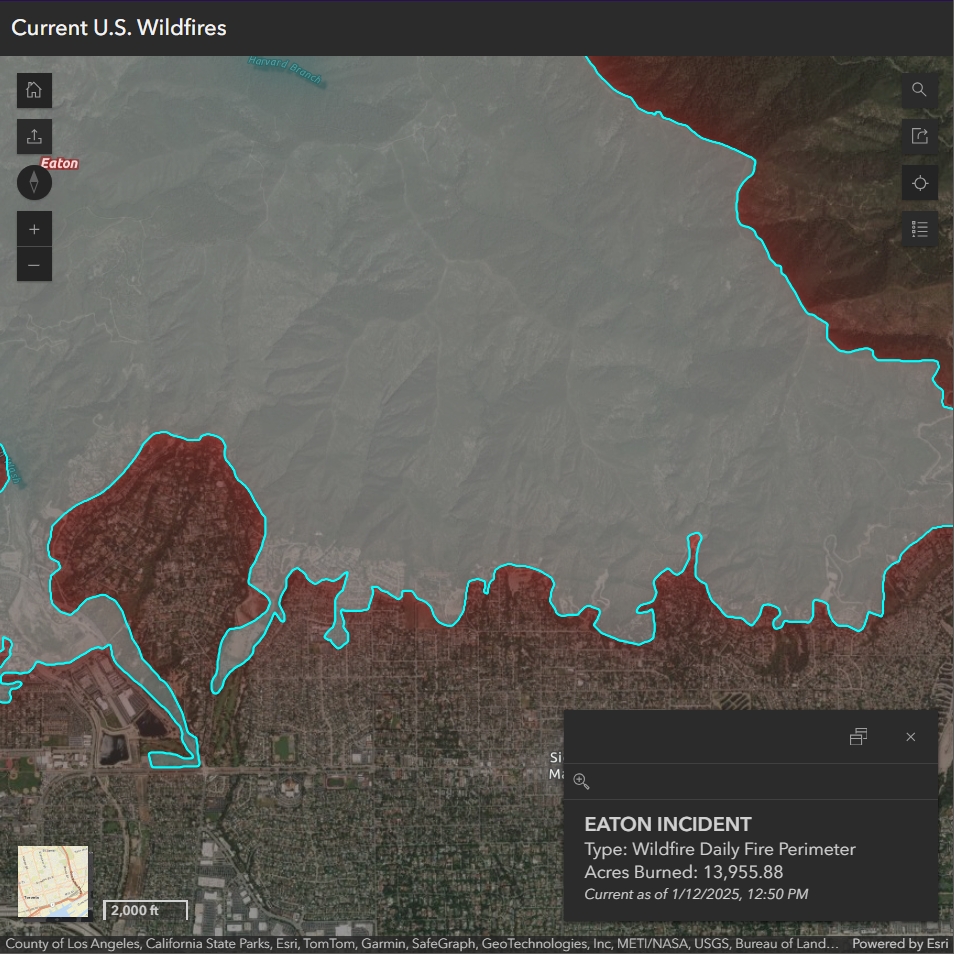Select the upload/share icon below Home
954x954 pixels.
point(34,136)
